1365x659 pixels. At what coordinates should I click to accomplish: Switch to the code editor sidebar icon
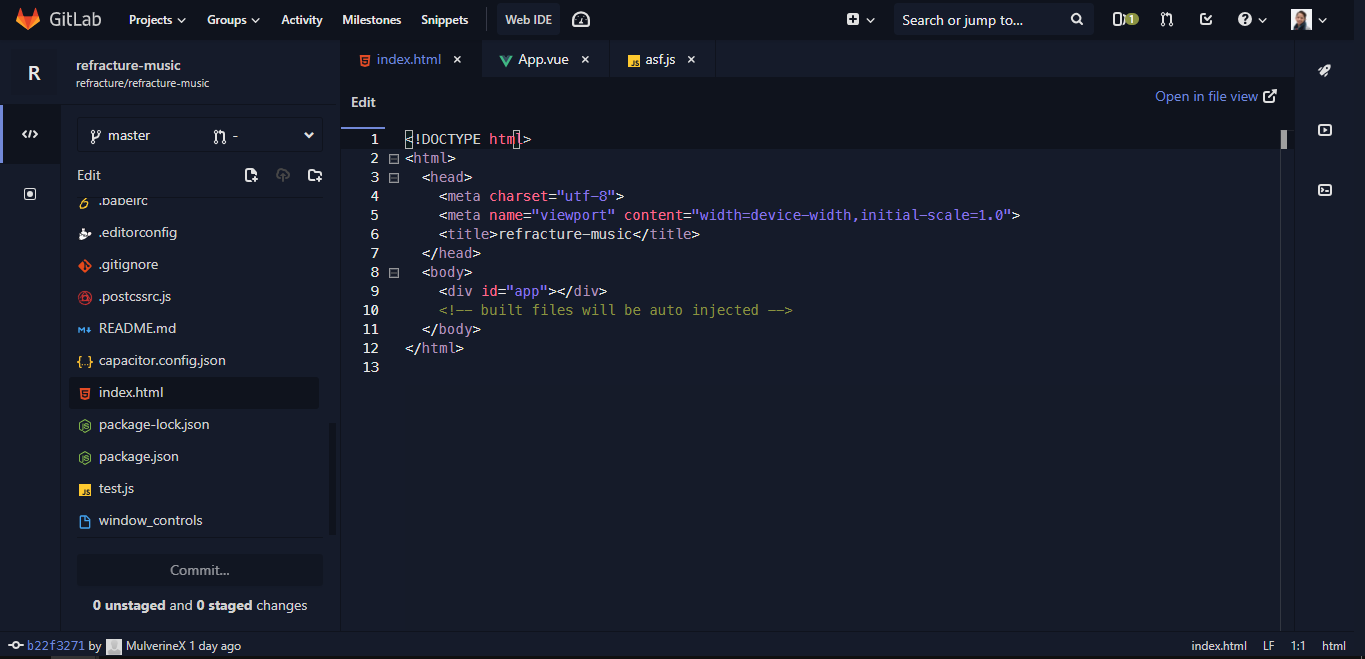[x=31, y=133]
